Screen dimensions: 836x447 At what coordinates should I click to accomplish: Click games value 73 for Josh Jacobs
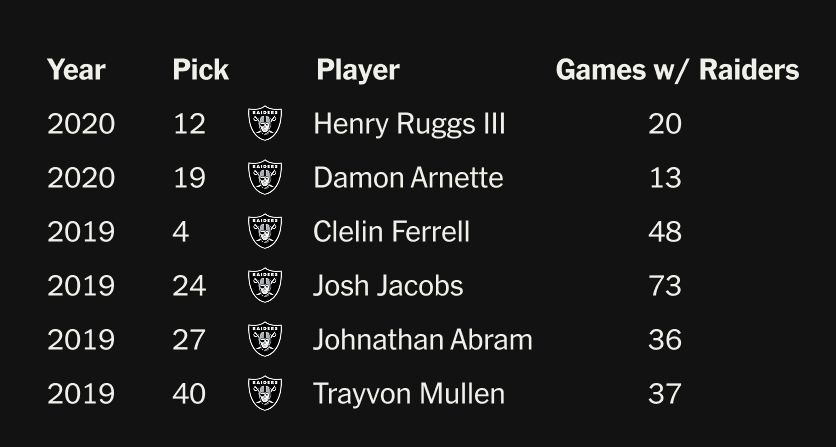(664, 286)
